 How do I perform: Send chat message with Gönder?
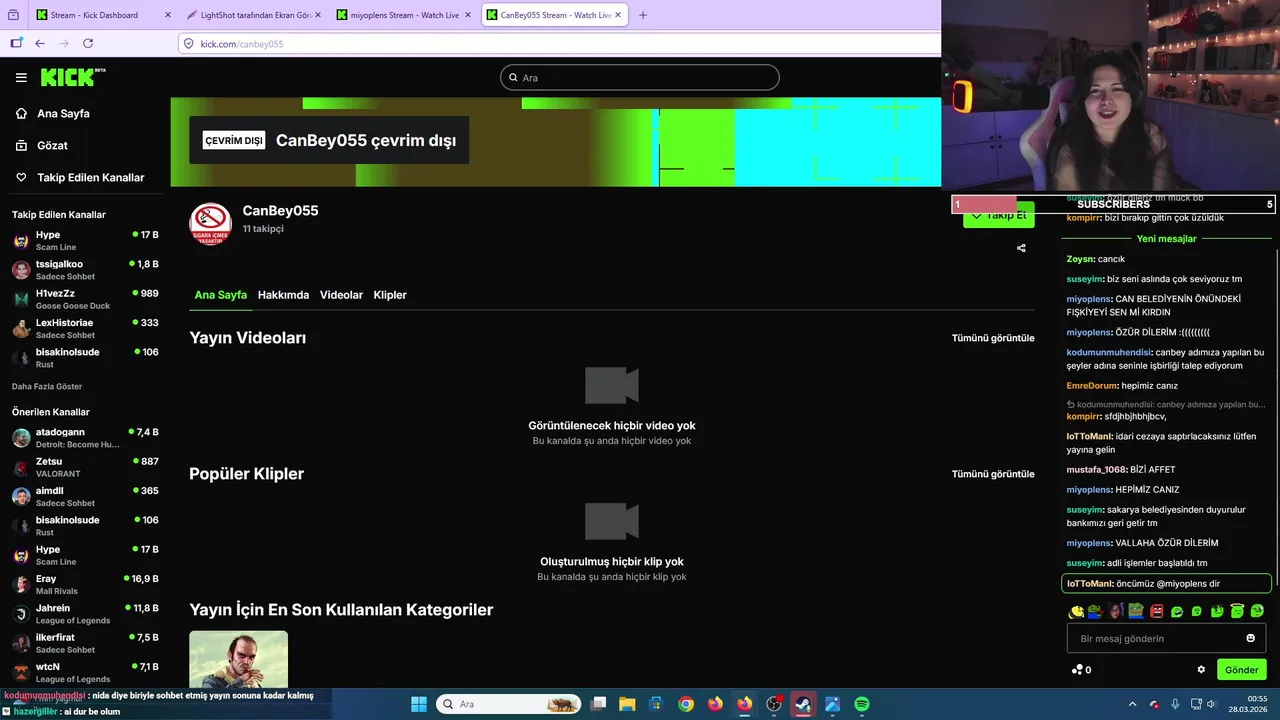click(1241, 670)
